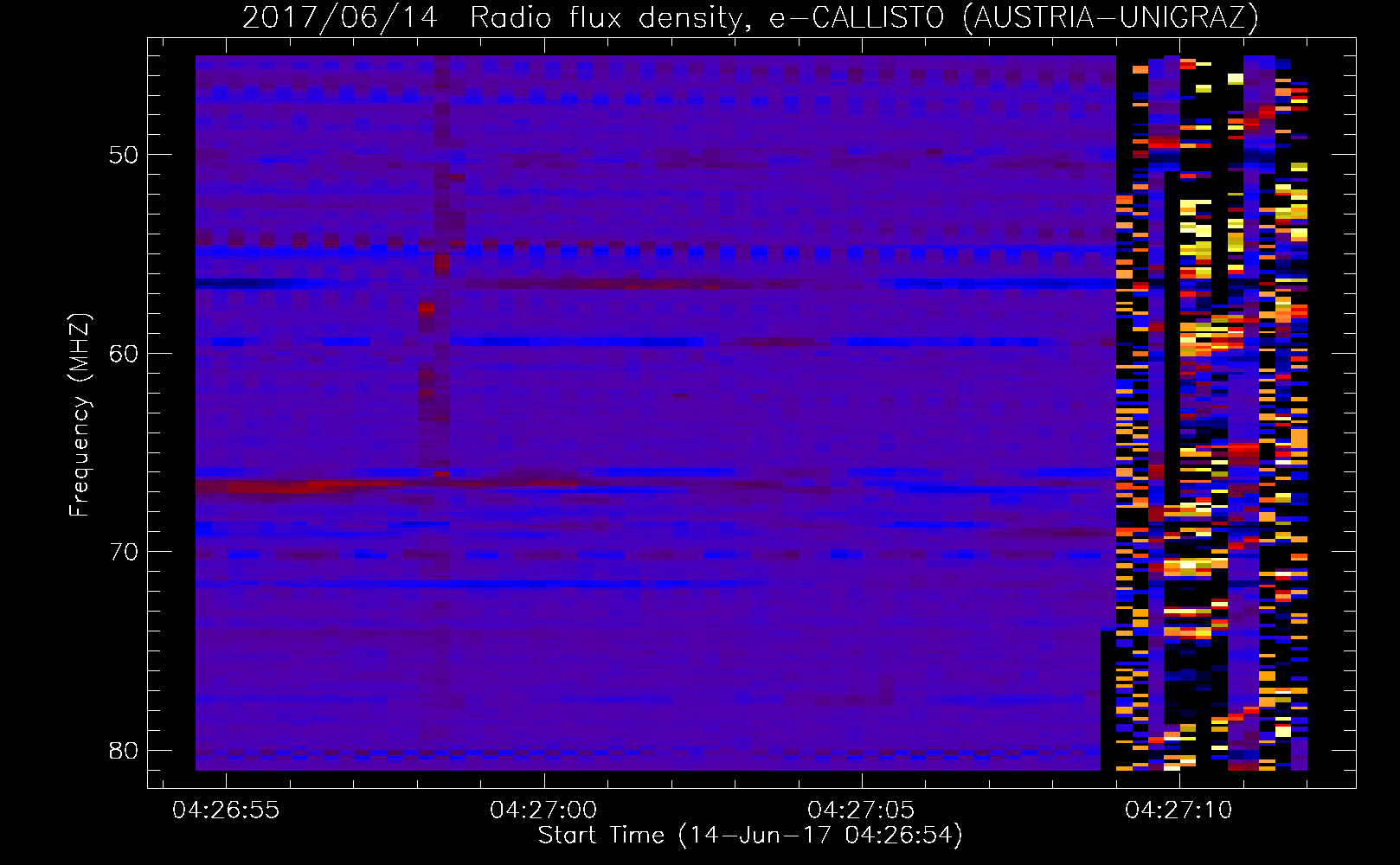Click the 04:27:10 time label

point(1178,811)
